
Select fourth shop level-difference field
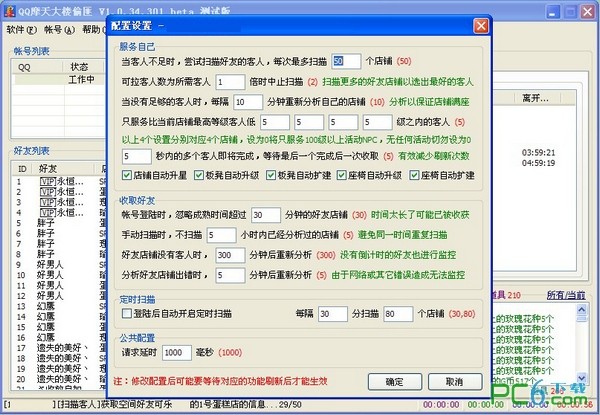tap(378, 122)
